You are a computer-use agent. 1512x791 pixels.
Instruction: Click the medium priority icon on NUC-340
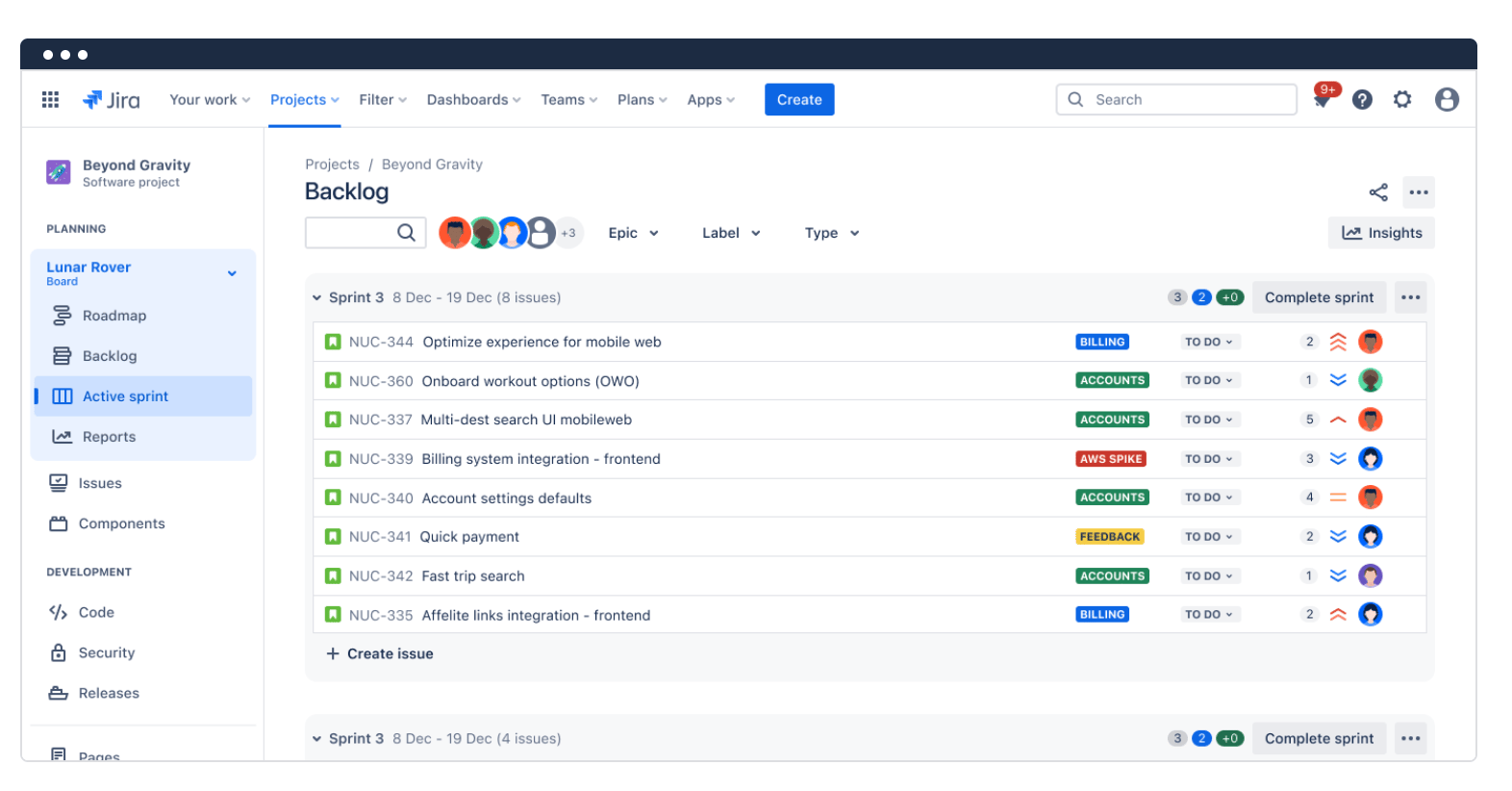click(x=1338, y=498)
